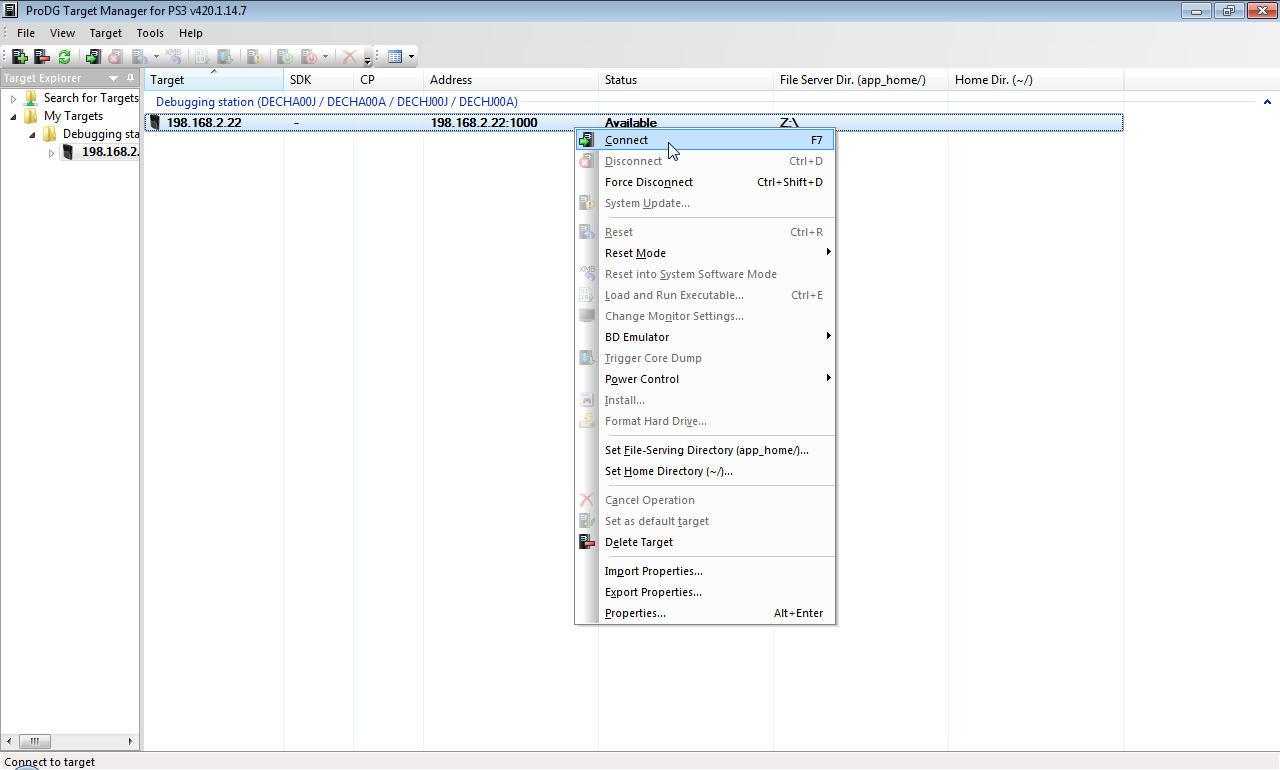Screen dimensions: 1280x770
Task: Click the list view mode toolbar icon
Action: point(394,57)
